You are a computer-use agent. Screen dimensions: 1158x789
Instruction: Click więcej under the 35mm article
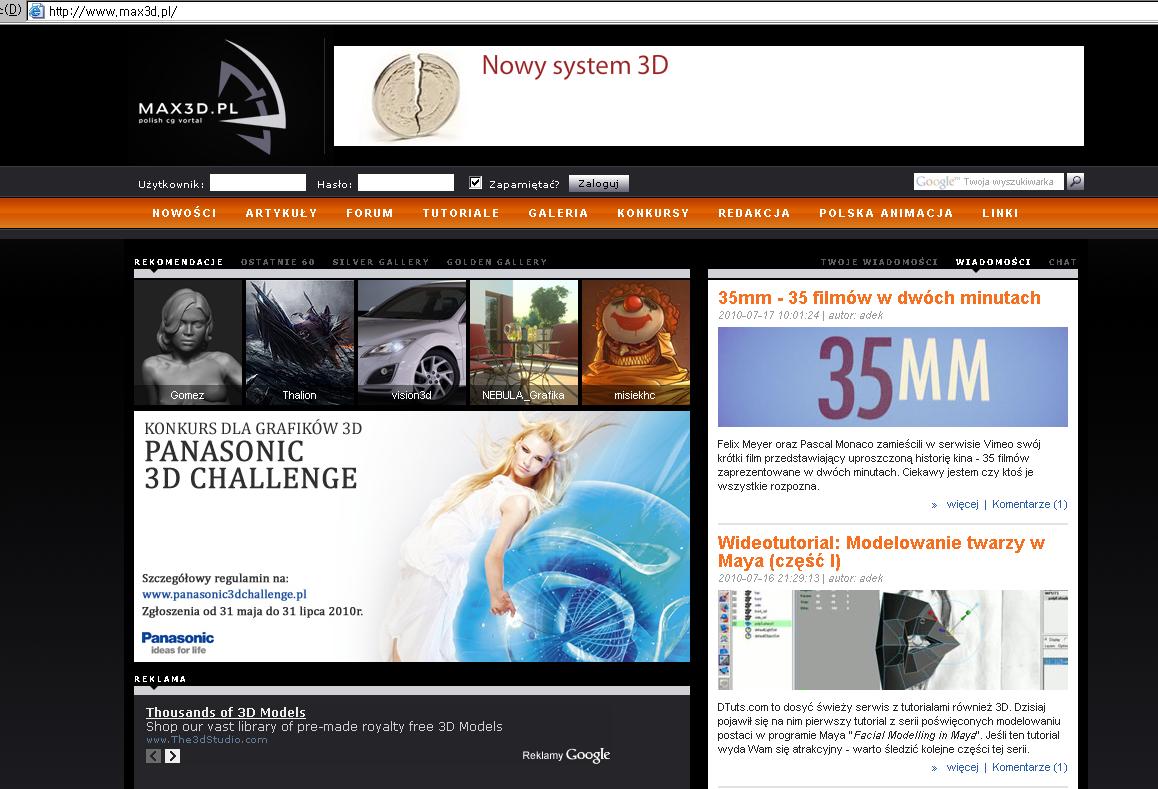(x=962, y=504)
